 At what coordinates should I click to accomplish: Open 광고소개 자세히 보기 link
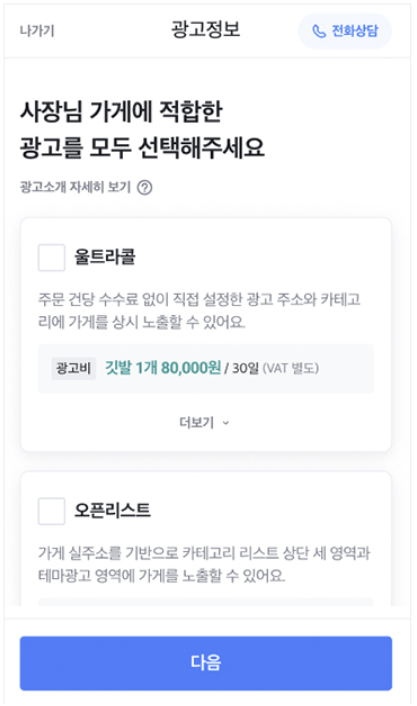point(75,187)
